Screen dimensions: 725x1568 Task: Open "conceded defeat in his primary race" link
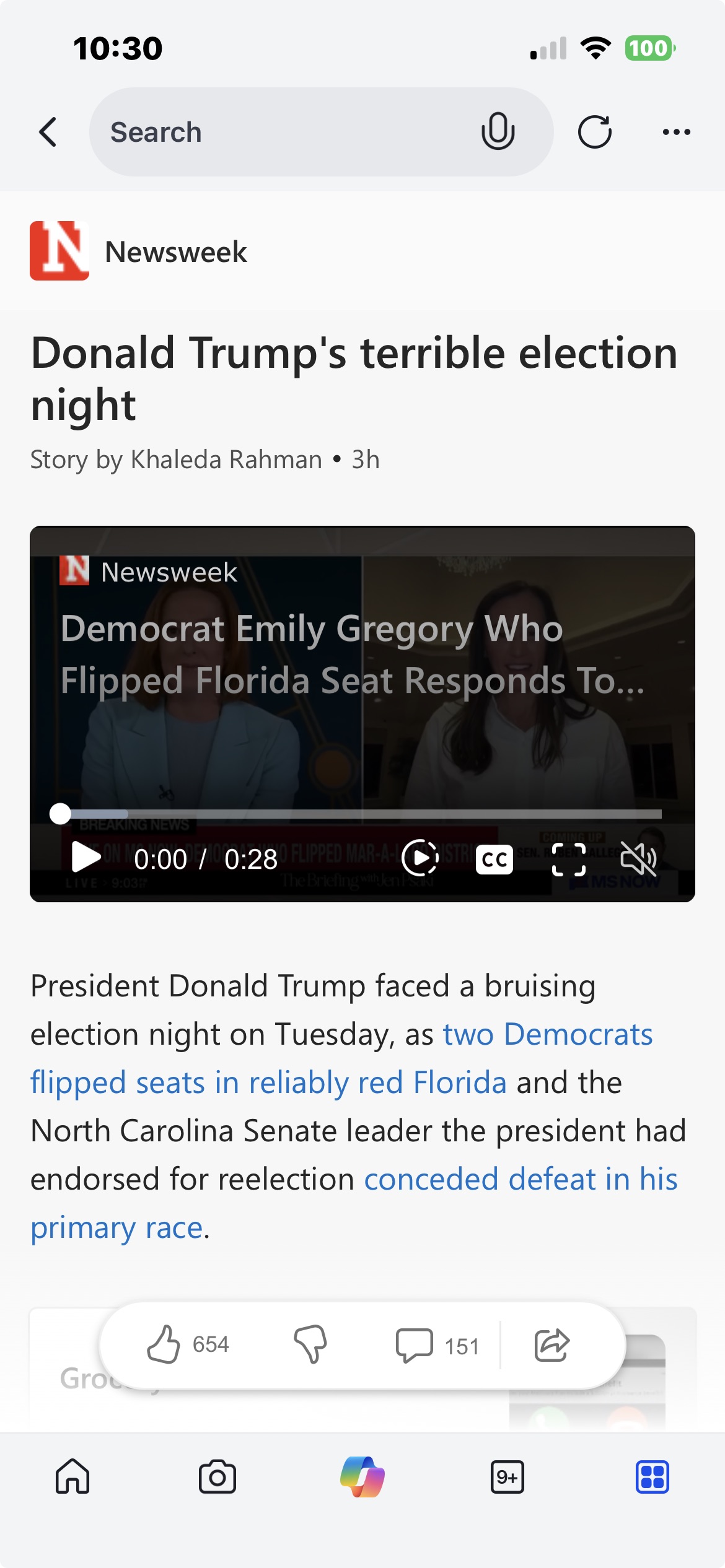coord(521,1179)
